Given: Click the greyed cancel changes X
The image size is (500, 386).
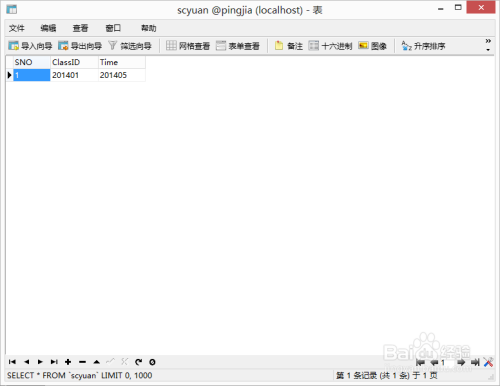Looking at the screenshot, I should click(124, 361).
